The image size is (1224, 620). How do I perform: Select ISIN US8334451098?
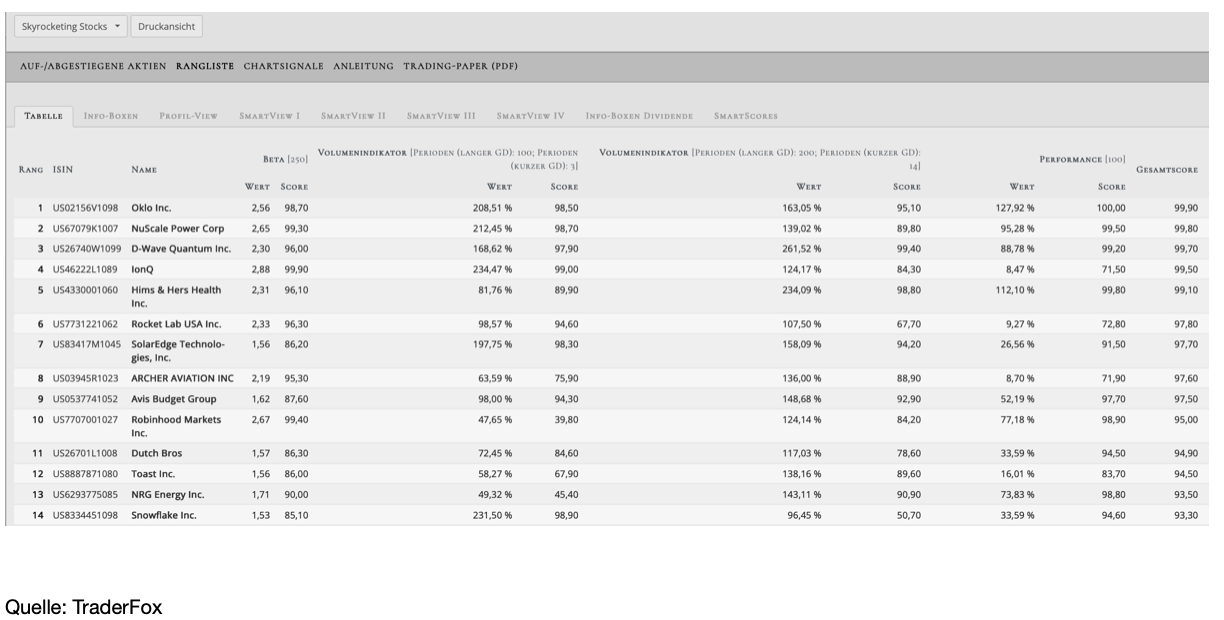(x=85, y=515)
